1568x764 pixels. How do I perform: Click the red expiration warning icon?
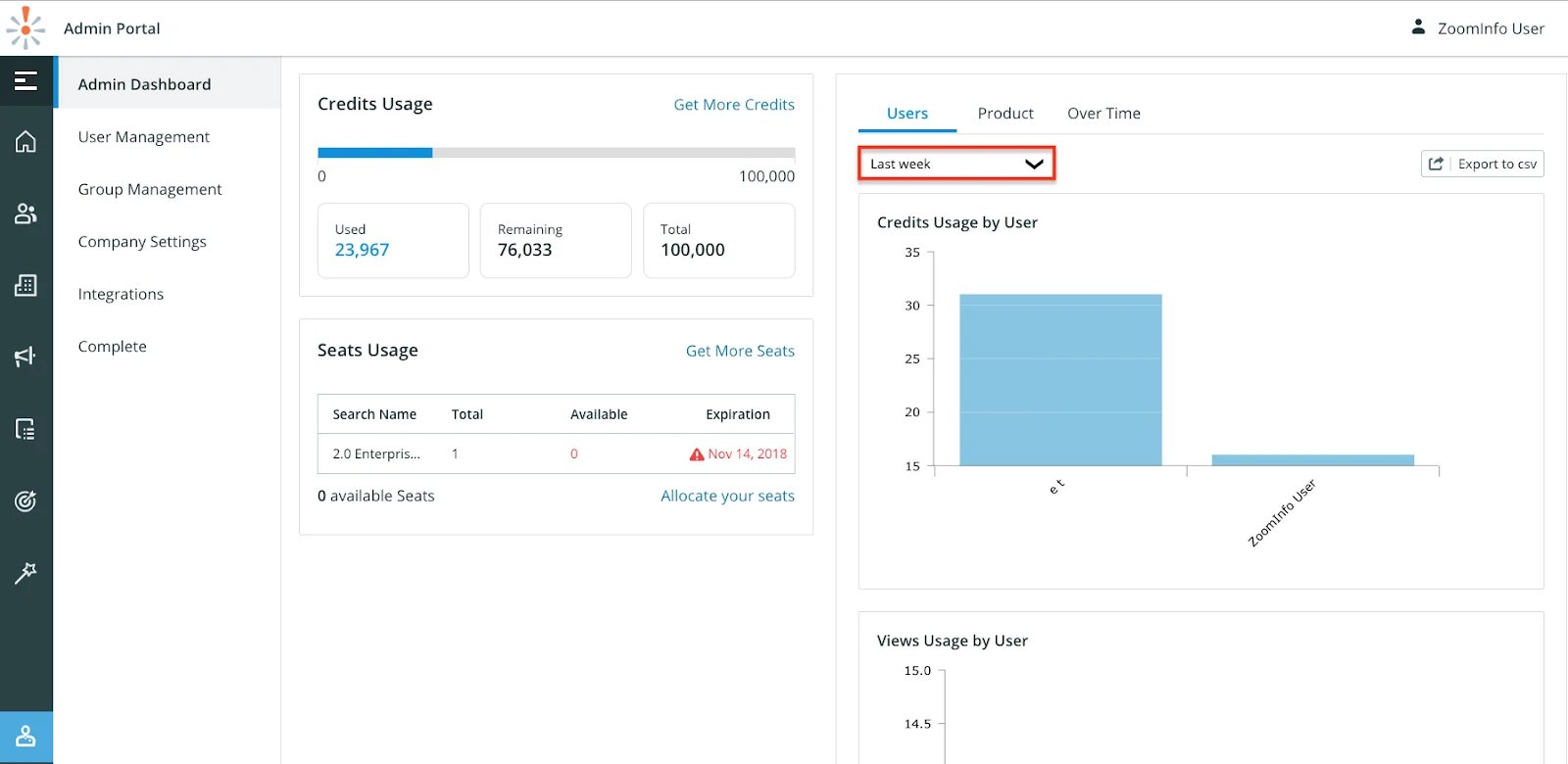click(697, 454)
